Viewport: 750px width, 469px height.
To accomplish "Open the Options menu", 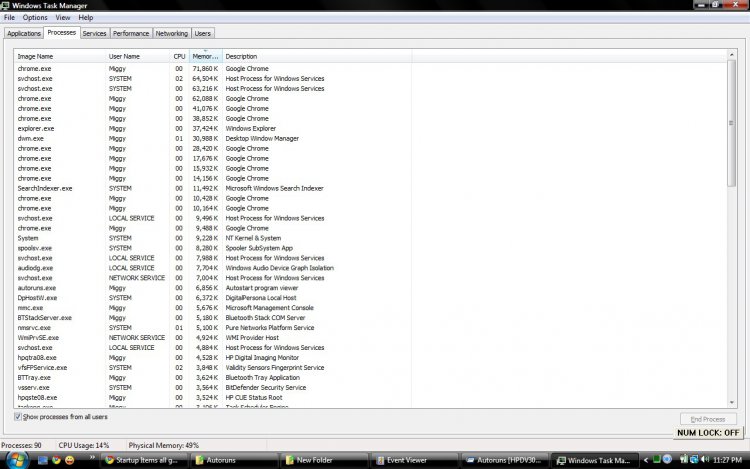I will pos(35,18).
